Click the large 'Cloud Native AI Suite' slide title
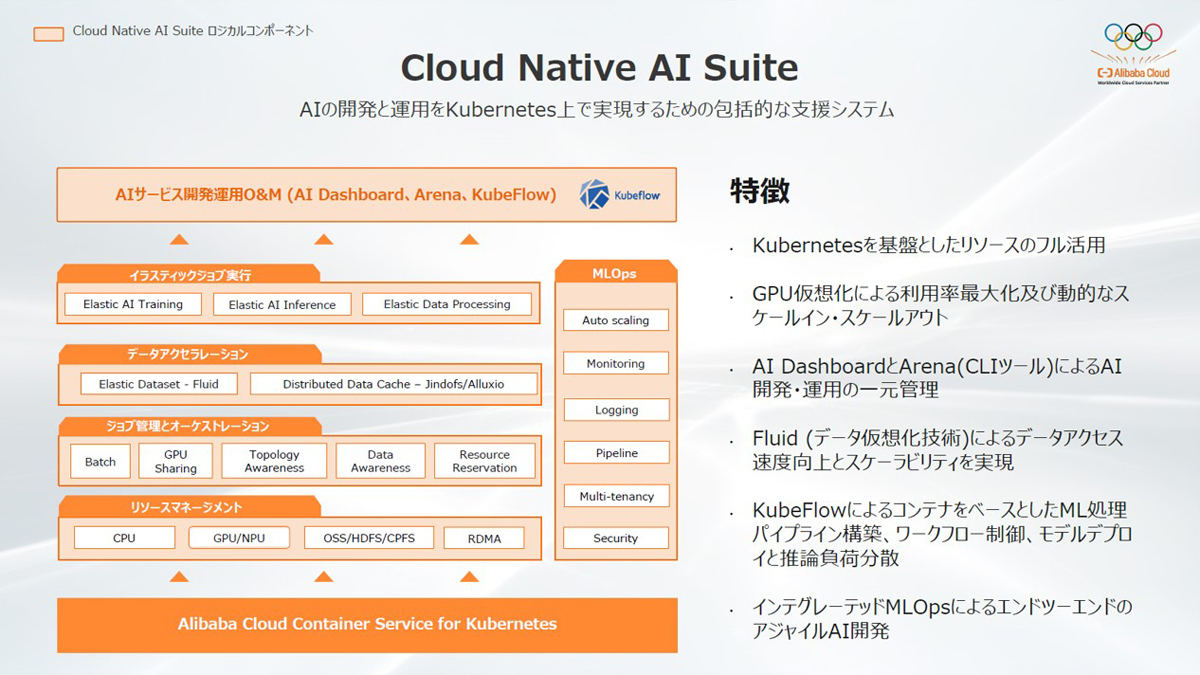 599,68
